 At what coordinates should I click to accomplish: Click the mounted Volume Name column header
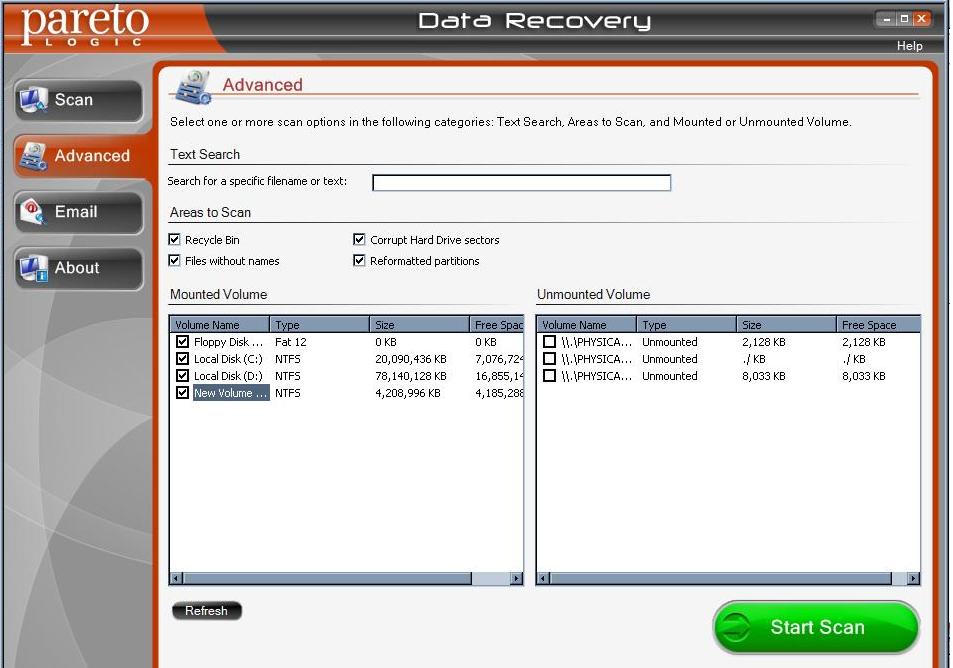coord(219,325)
